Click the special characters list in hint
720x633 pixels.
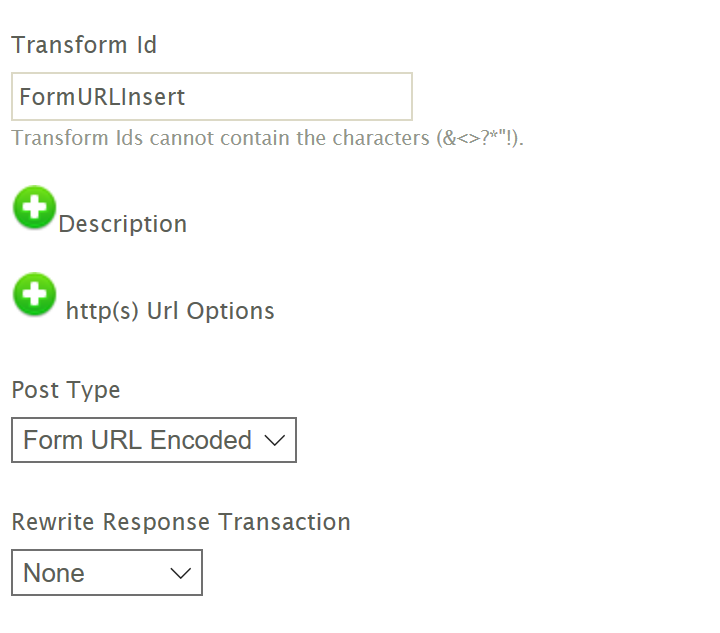(479, 138)
